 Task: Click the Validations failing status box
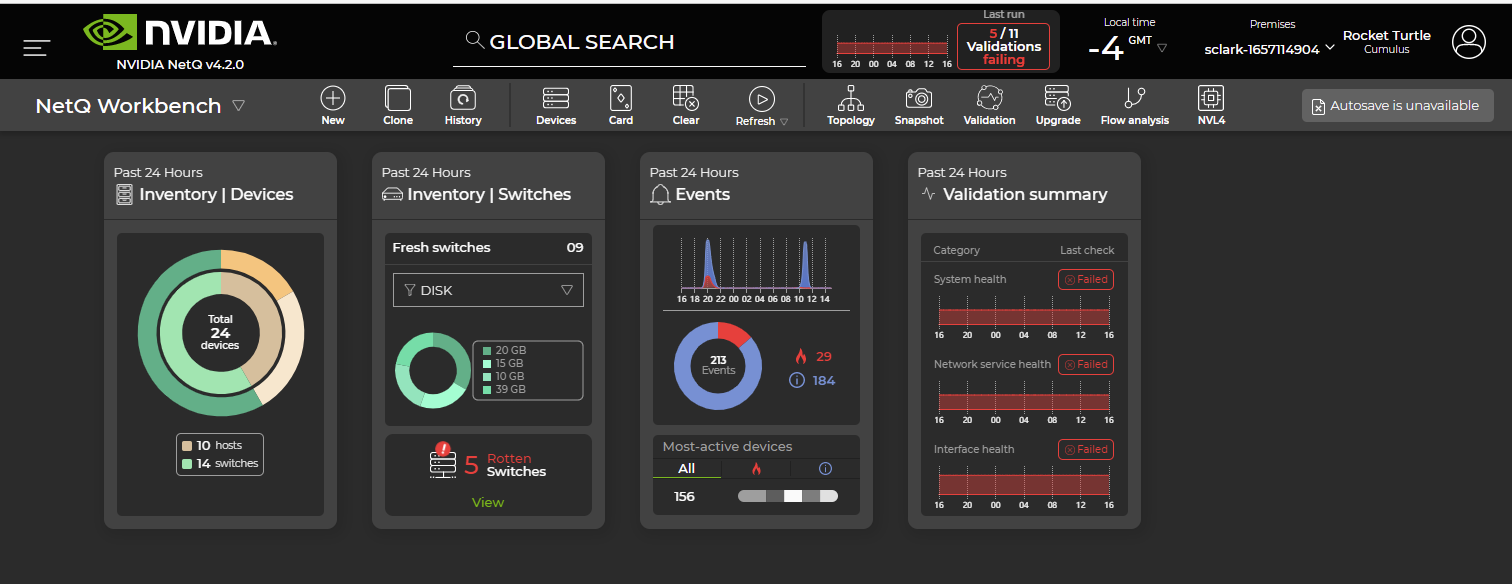pyautogui.click(x=1003, y=46)
